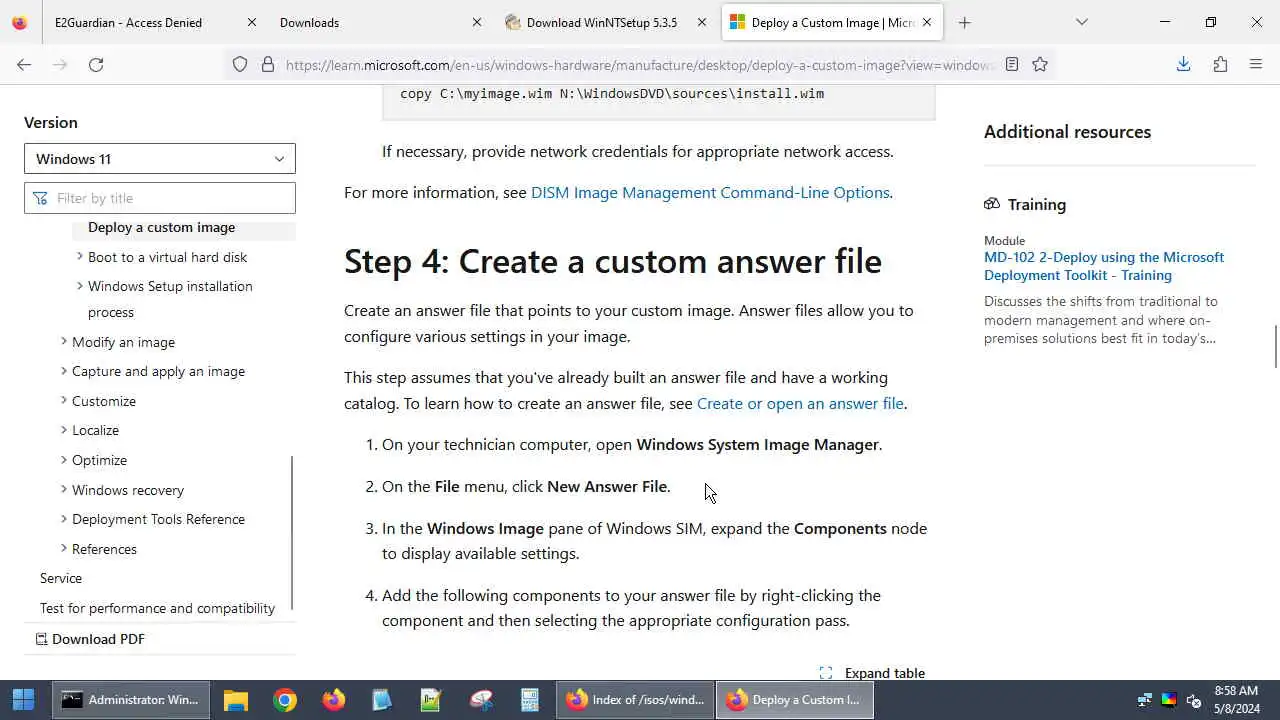This screenshot has width=1280, height=720.
Task: Expand the Localize node
Action: 64,430
